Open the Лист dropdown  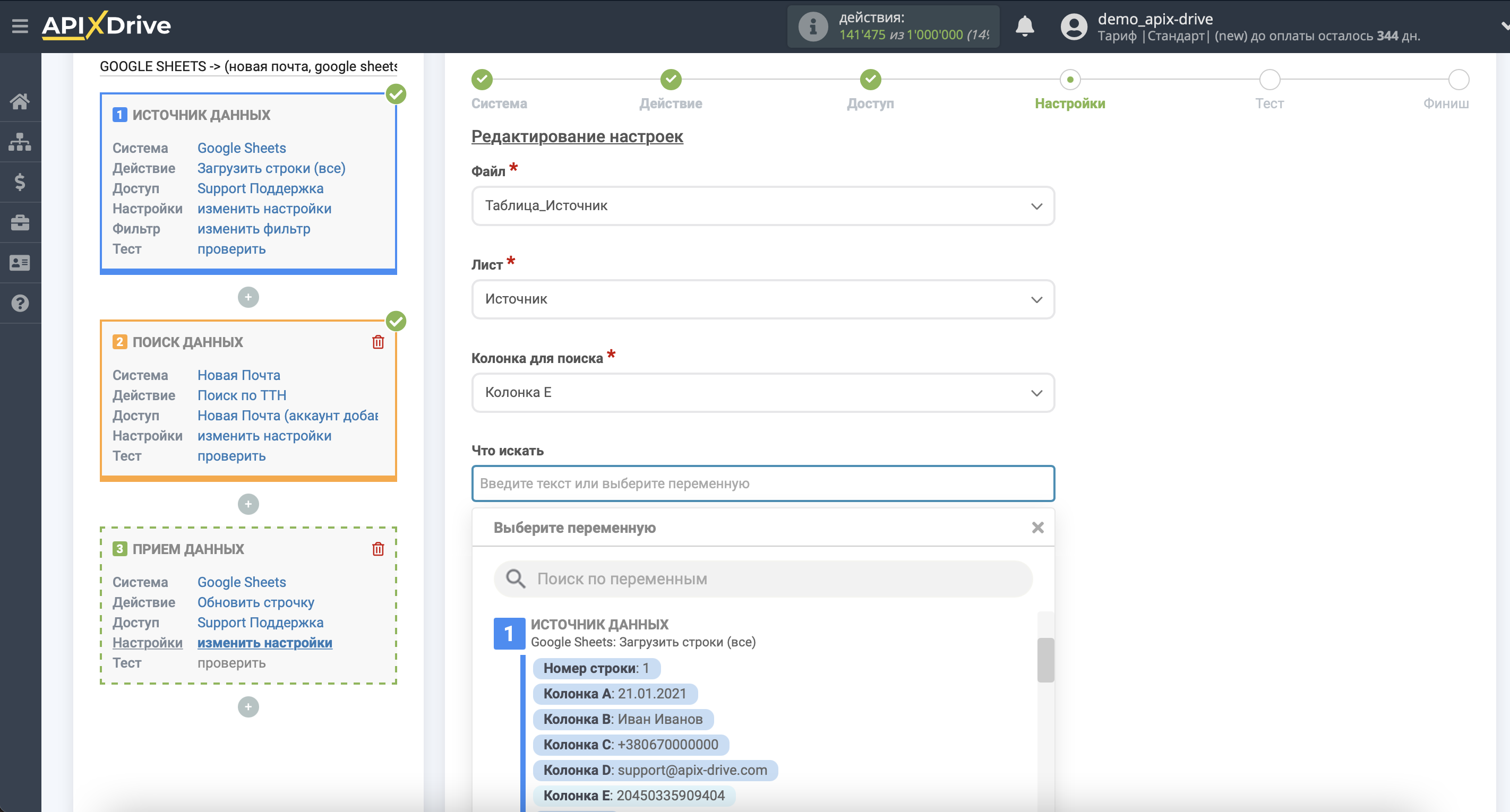[x=762, y=299]
